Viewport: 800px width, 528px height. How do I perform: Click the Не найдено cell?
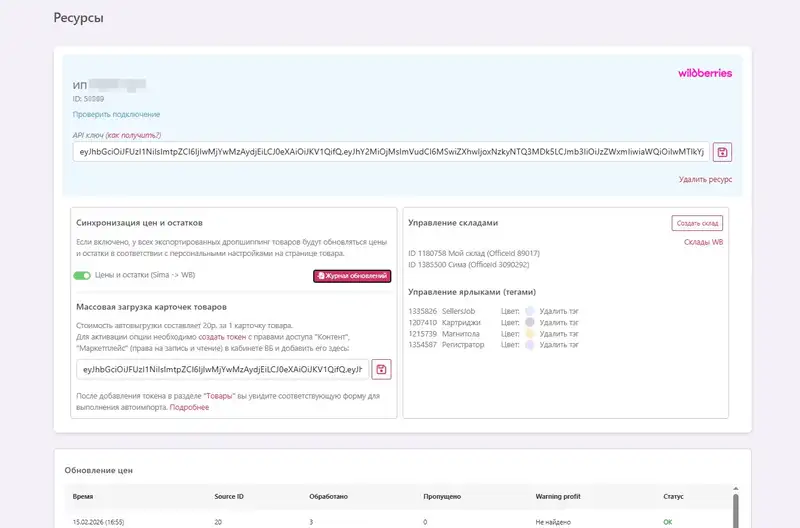pyautogui.click(x=553, y=522)
